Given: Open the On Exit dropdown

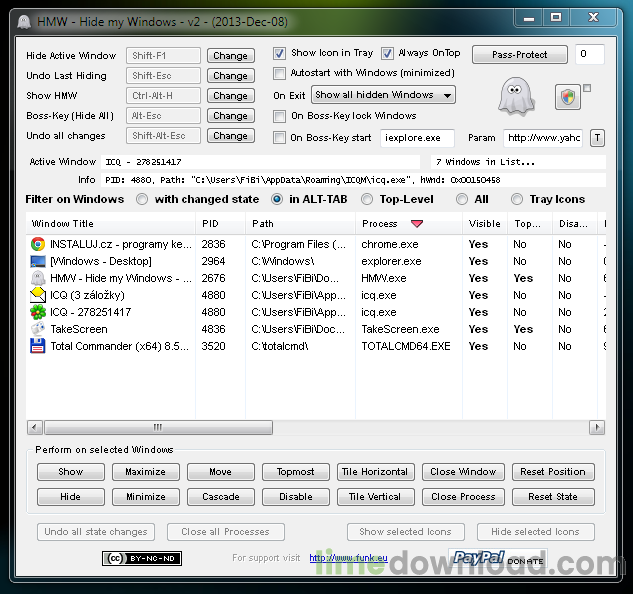Looking at the screenshot, I should click(x=383, y=95).
